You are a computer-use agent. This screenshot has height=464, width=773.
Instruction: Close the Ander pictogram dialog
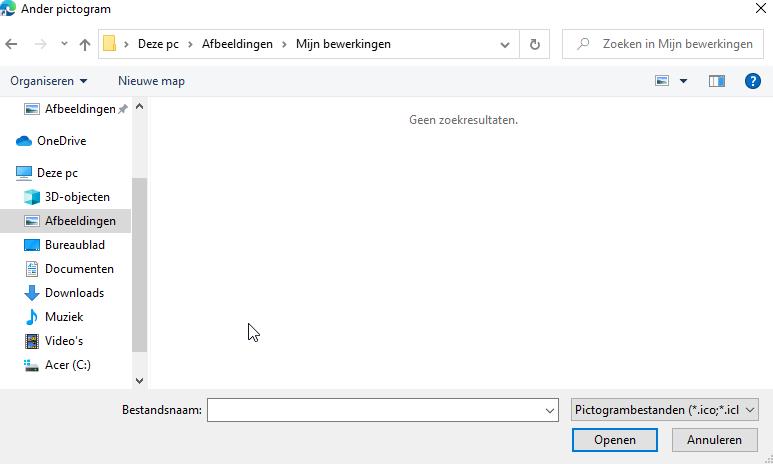761,8
